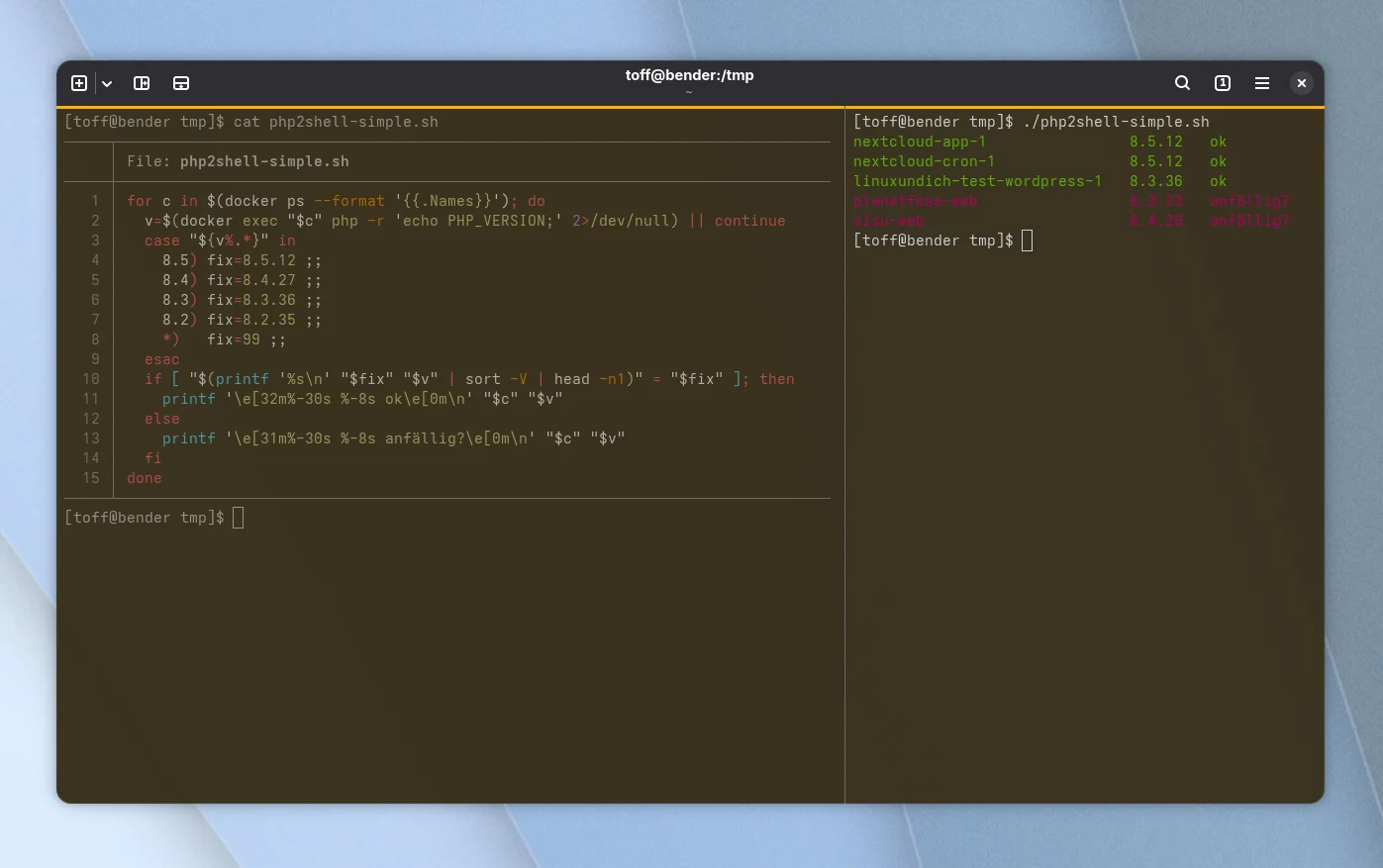Click the right pane prompt cursor
1383x868 pixels.
[1027, 241]
